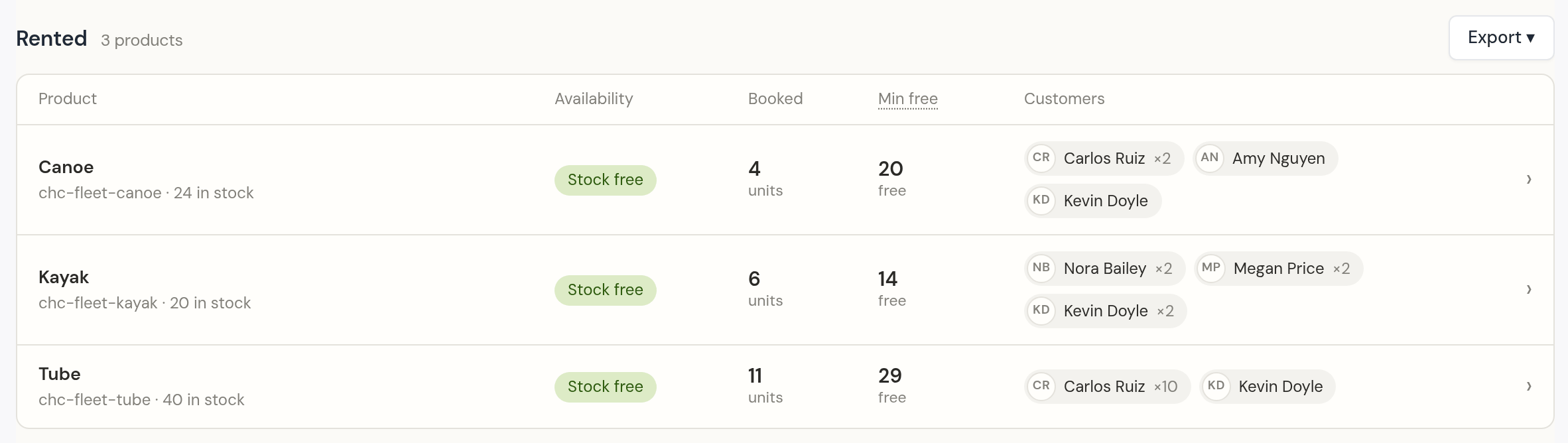Click the CR avatar in the Tube row
This screenshot has height=443, width=1568.
pyautogui.click(x=1041, y=386)
